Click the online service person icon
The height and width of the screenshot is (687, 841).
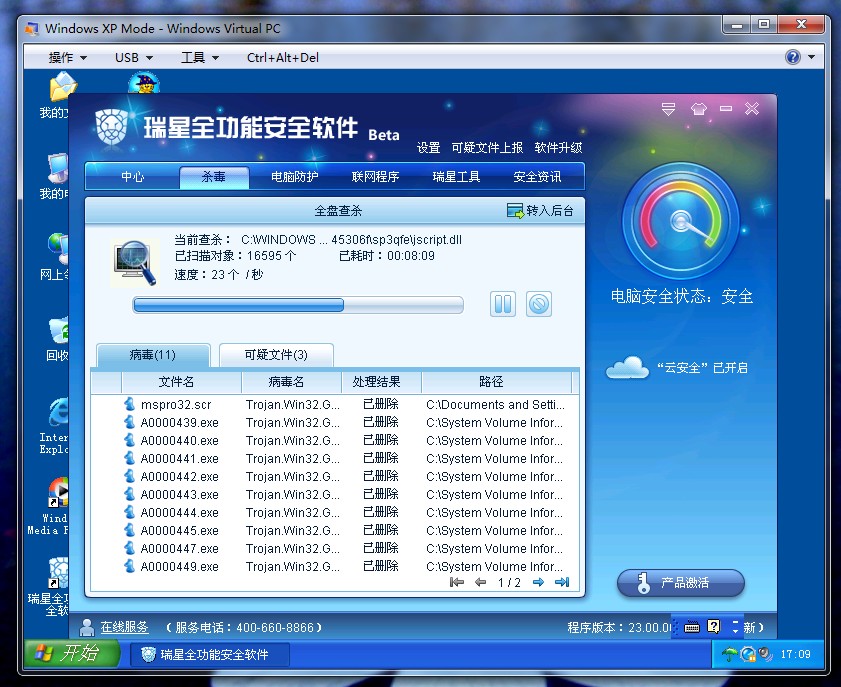coord(87,627)
